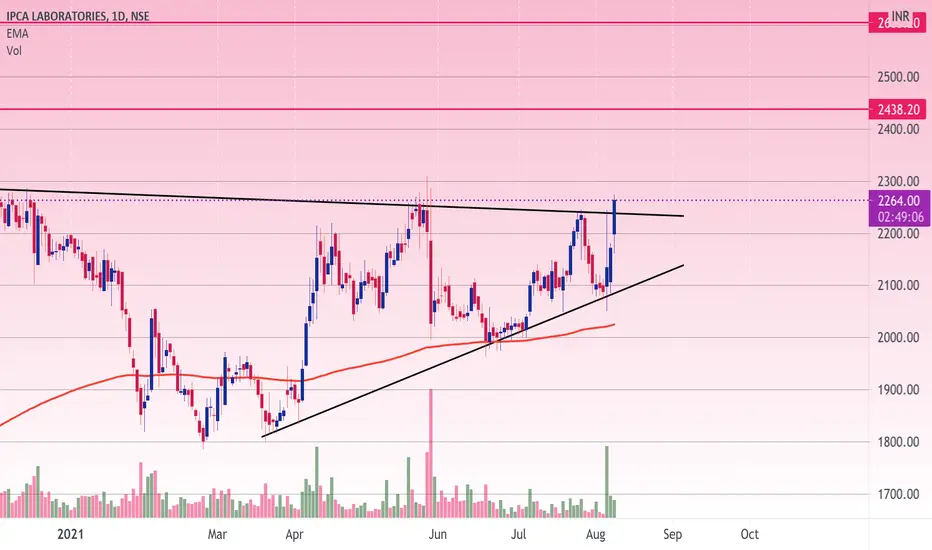Click the 2400.00 price axis label
Image resolution: width=932 pixels, height=550 pixels.
(898, 129)
